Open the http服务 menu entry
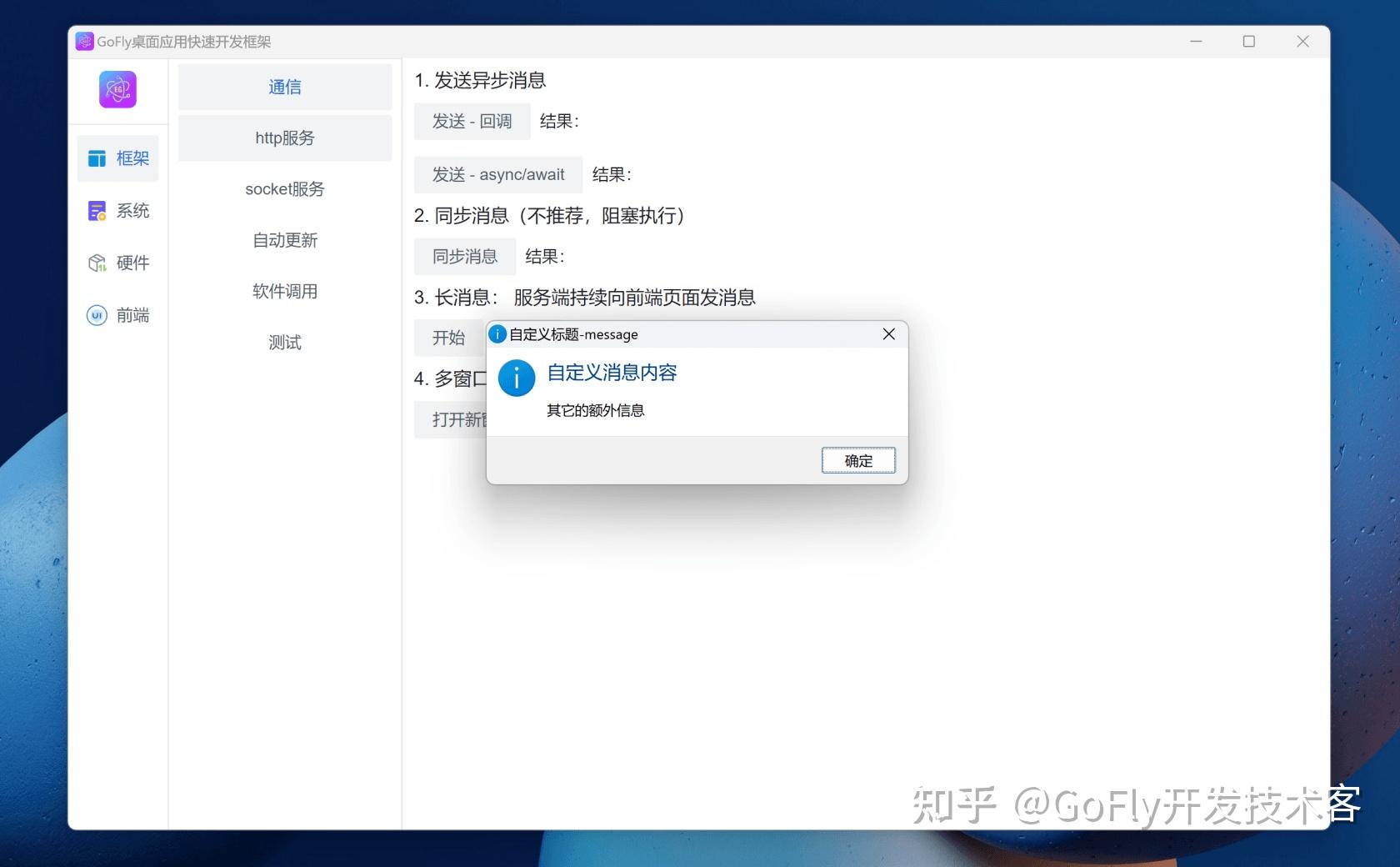The height and width of the screenshot is (867, 1400). point(284,138)
